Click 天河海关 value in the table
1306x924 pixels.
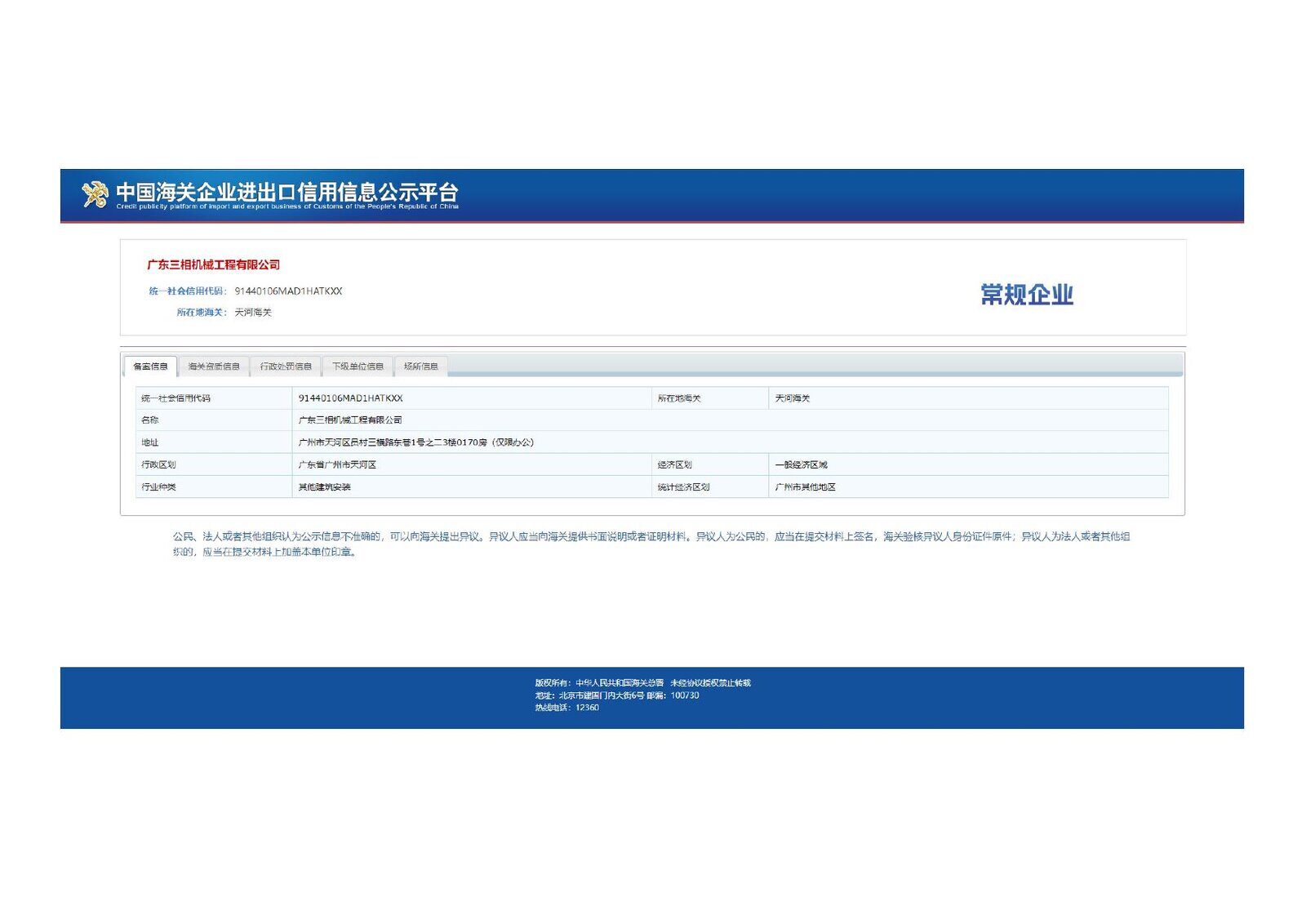tap(793, 398)
